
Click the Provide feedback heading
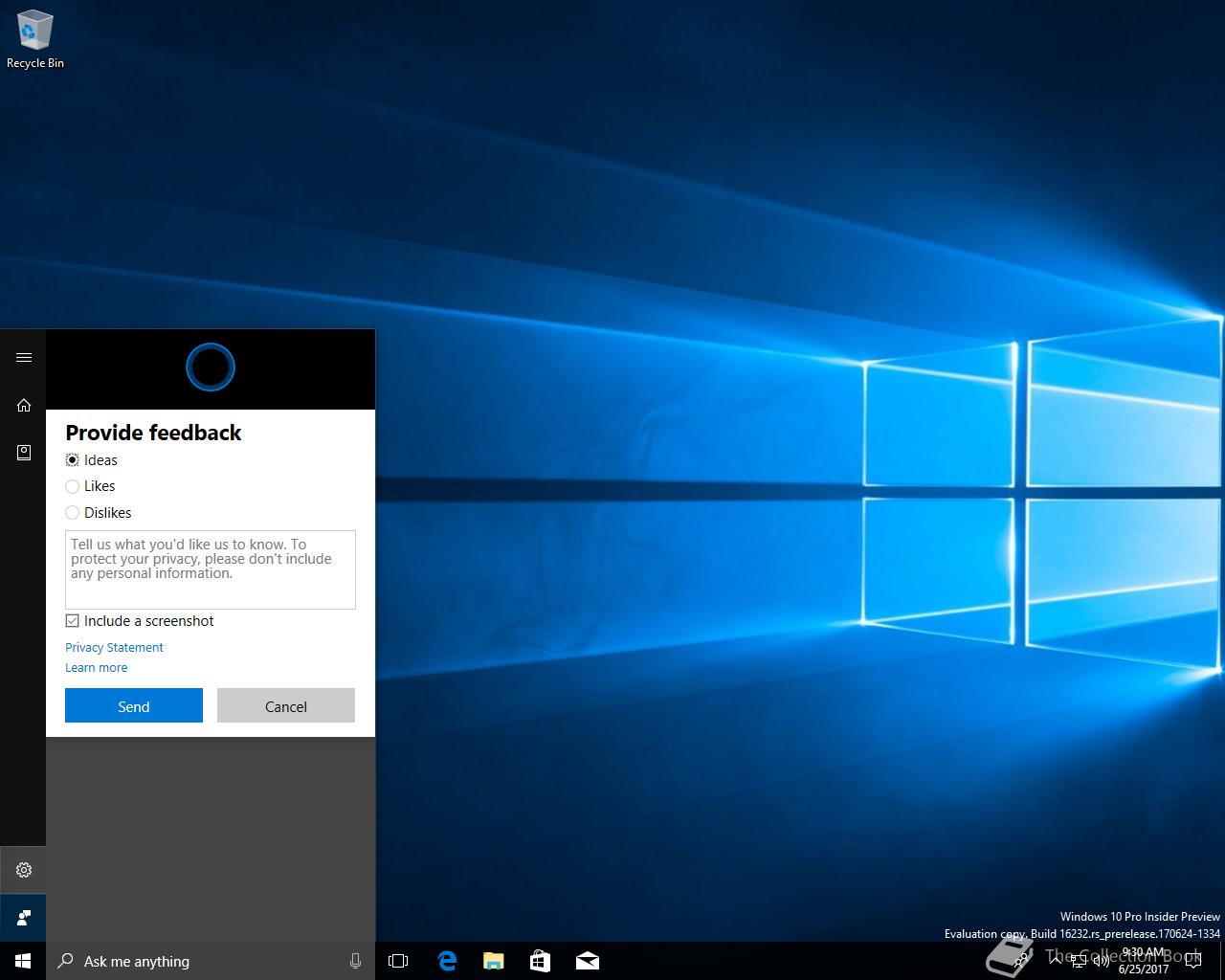click(x=153, y=433)
